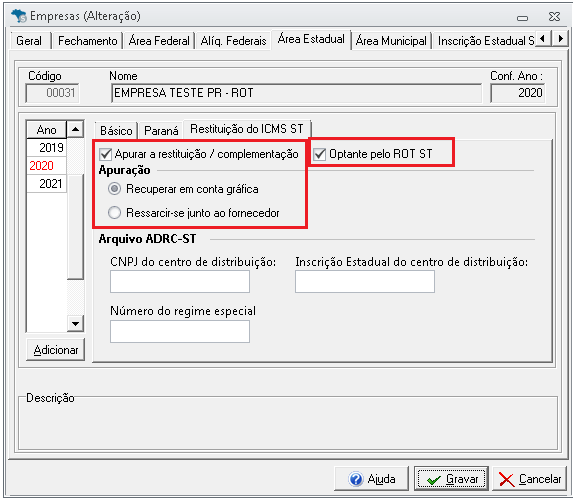Switch to the Paraná sub-tab
Viewport: 573px width, 499px height.
point(161,130)
